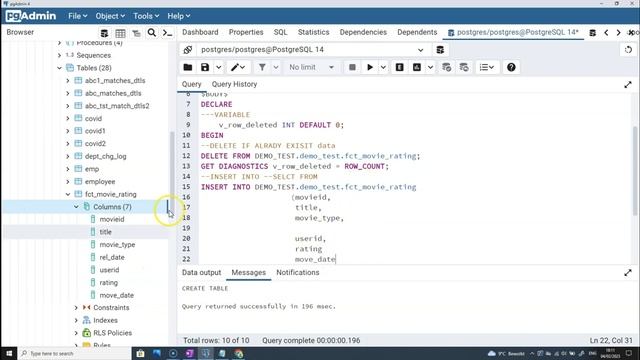Image resolution: width=640 pixels, height=360 pixels.
Task: Collapse the Columns (7) node
Action: point(76,207)
